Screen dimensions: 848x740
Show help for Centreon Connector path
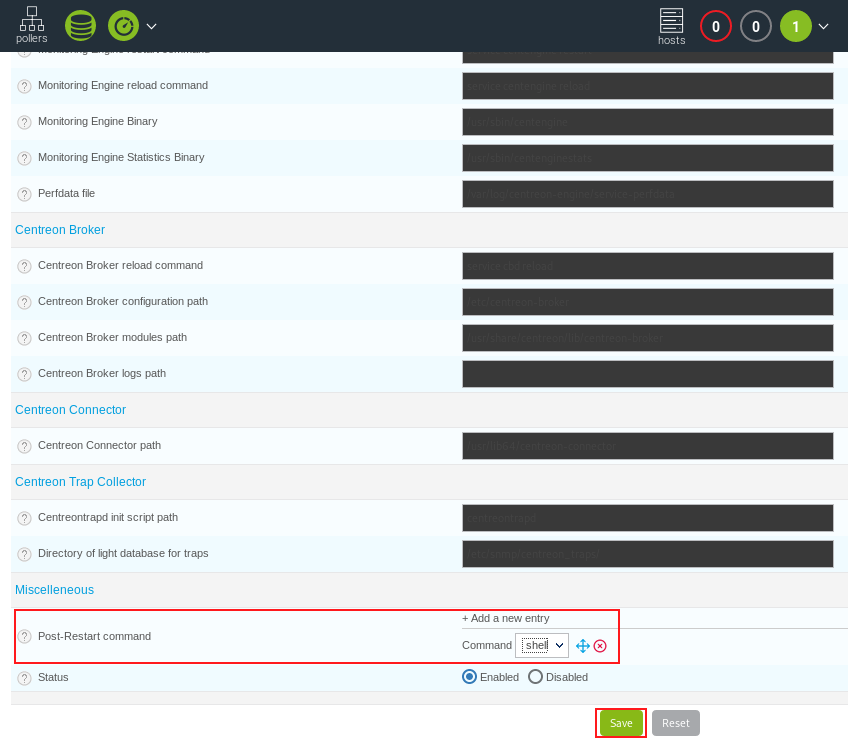[24, 446]
